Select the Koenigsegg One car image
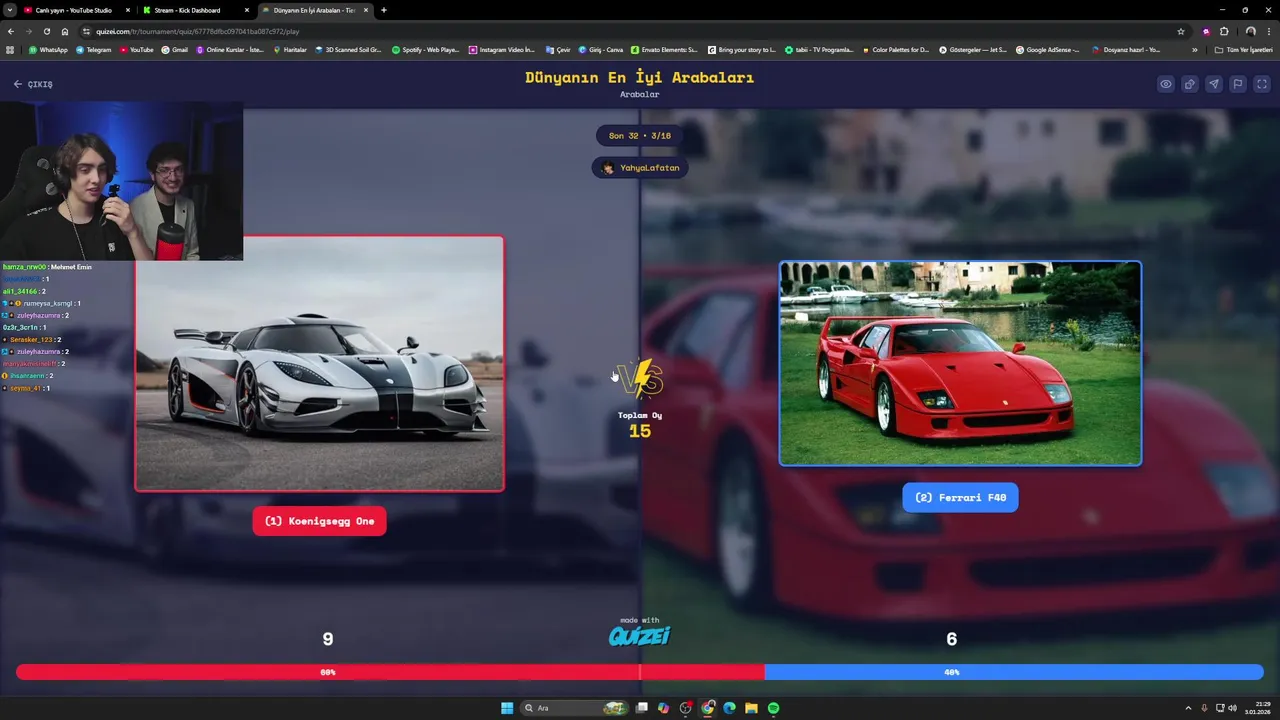 point(319,364)
